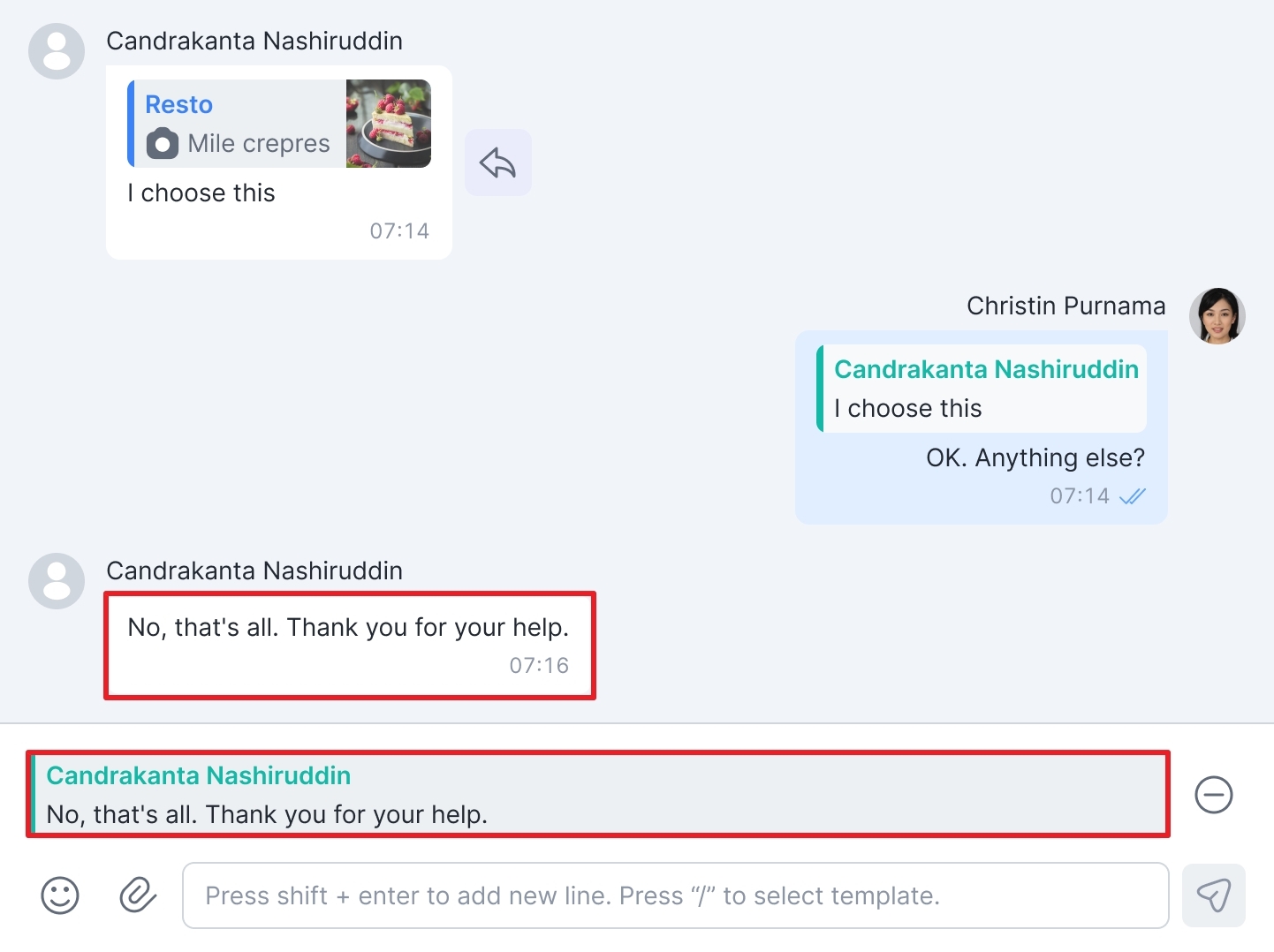Click the "I choose this" message text
The width and height of the screenshot is (1274, 952).
[201, 193]
